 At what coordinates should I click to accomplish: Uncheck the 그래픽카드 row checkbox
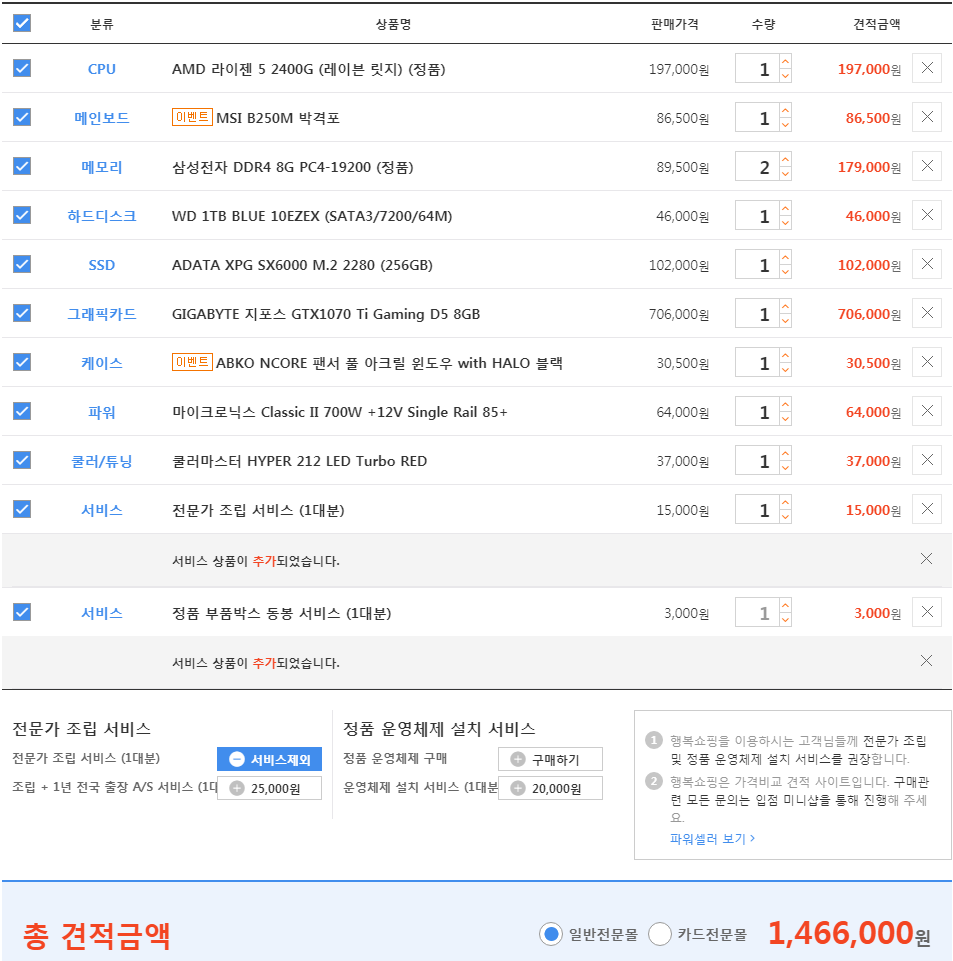pyautogui.click(x=22, y=313)
